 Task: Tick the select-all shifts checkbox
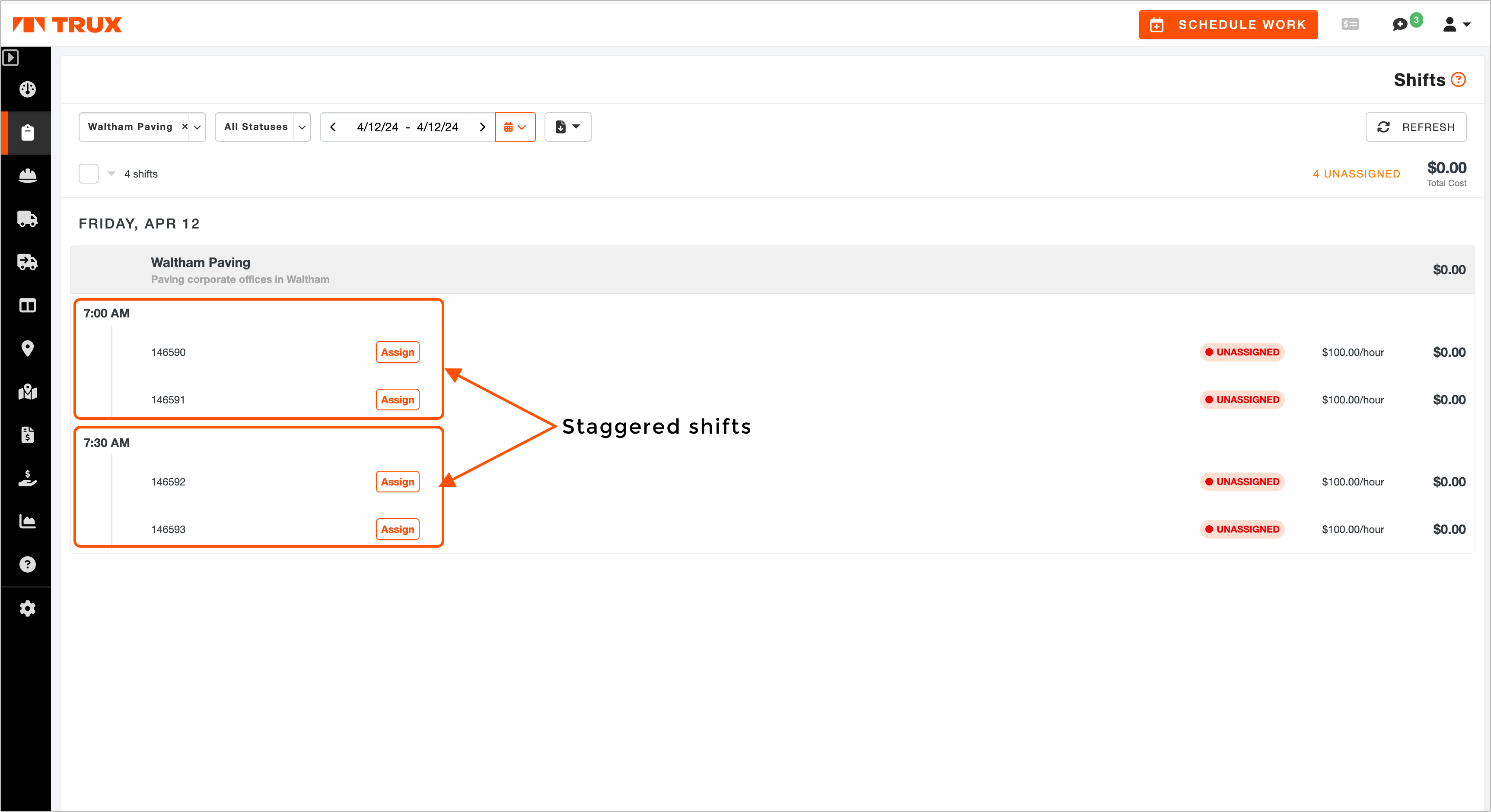pyautogui.click(x=89, y=174)
